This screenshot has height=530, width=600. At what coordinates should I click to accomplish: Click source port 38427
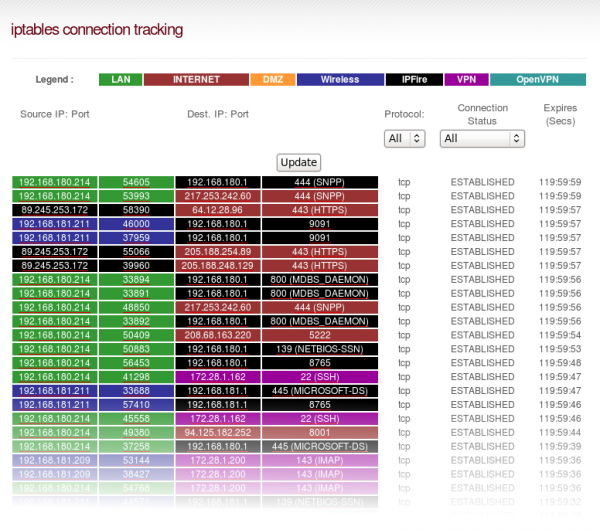pos(136,474)
